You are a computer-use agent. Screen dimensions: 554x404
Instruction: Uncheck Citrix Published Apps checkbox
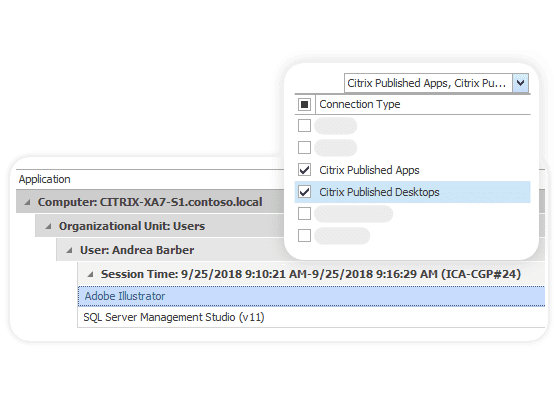pos(304,170)
